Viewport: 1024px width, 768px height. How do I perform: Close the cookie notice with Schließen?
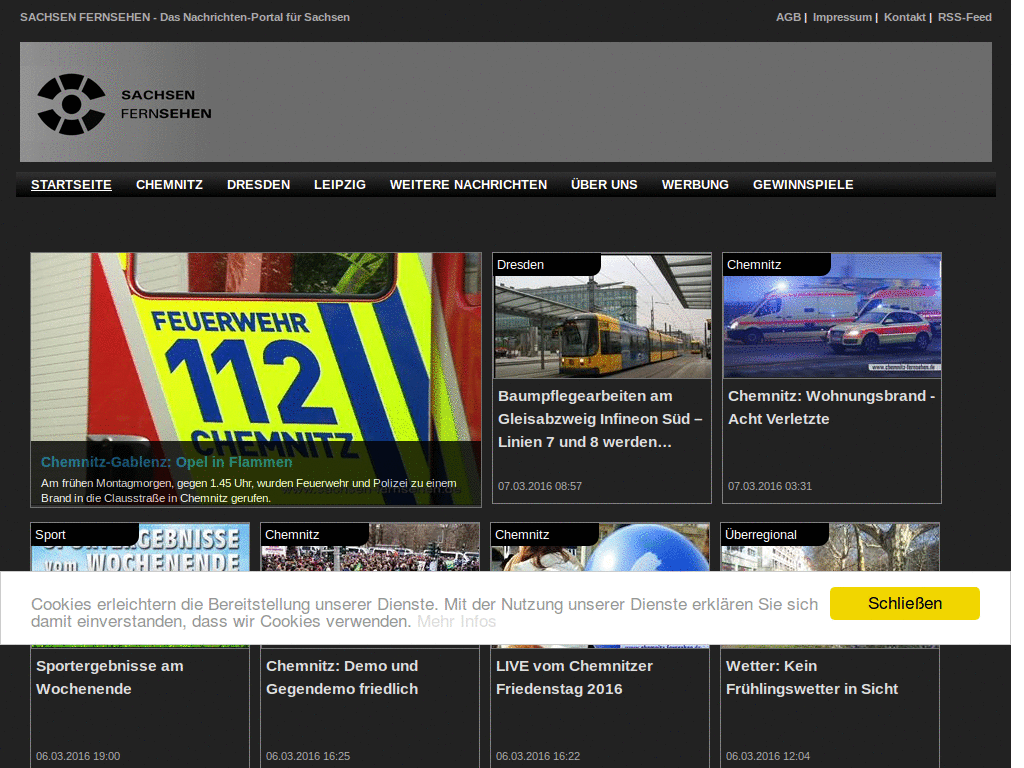pos(904,603)
